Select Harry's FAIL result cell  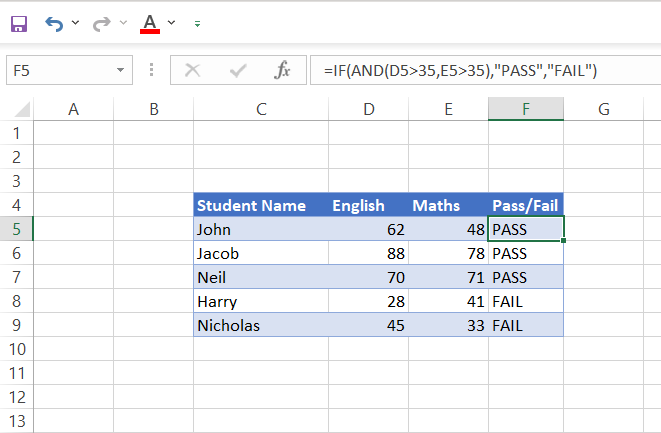[x=525, y=301]
